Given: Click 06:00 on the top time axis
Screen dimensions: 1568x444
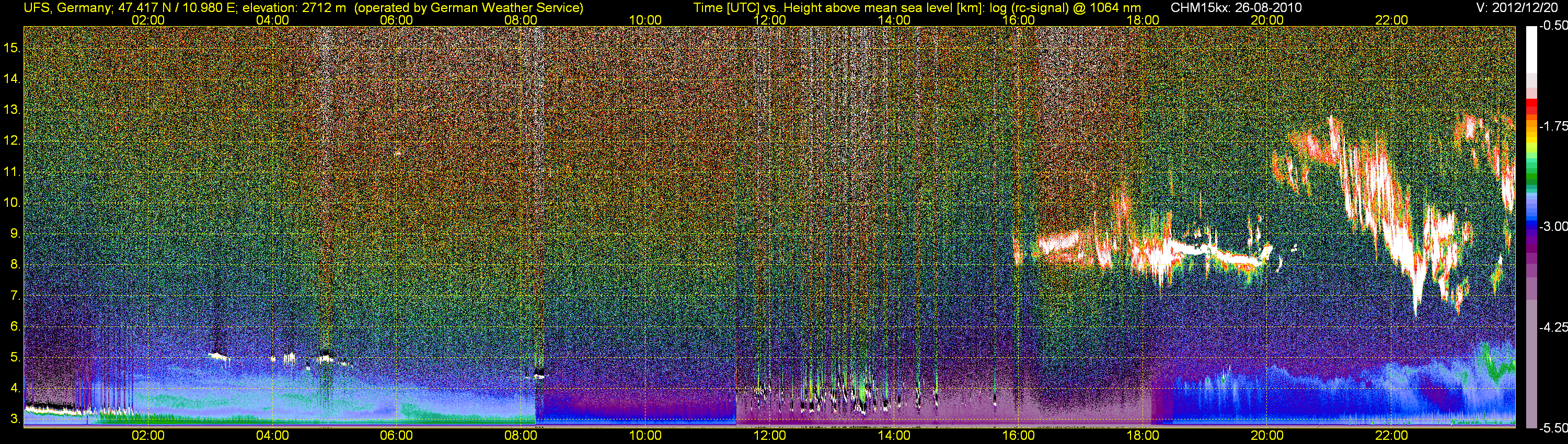Looking at the screenshot, I should [396, 20].
